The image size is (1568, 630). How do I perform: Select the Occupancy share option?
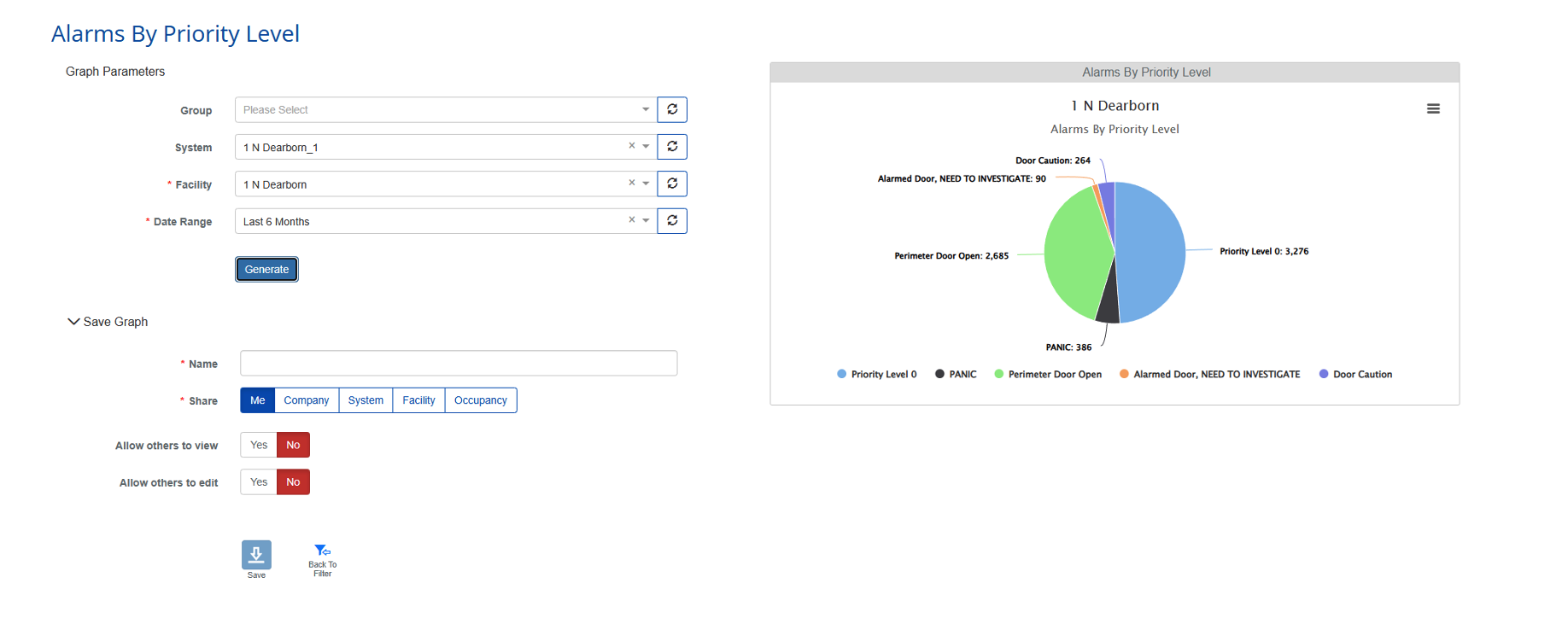(x=480, y=400)
